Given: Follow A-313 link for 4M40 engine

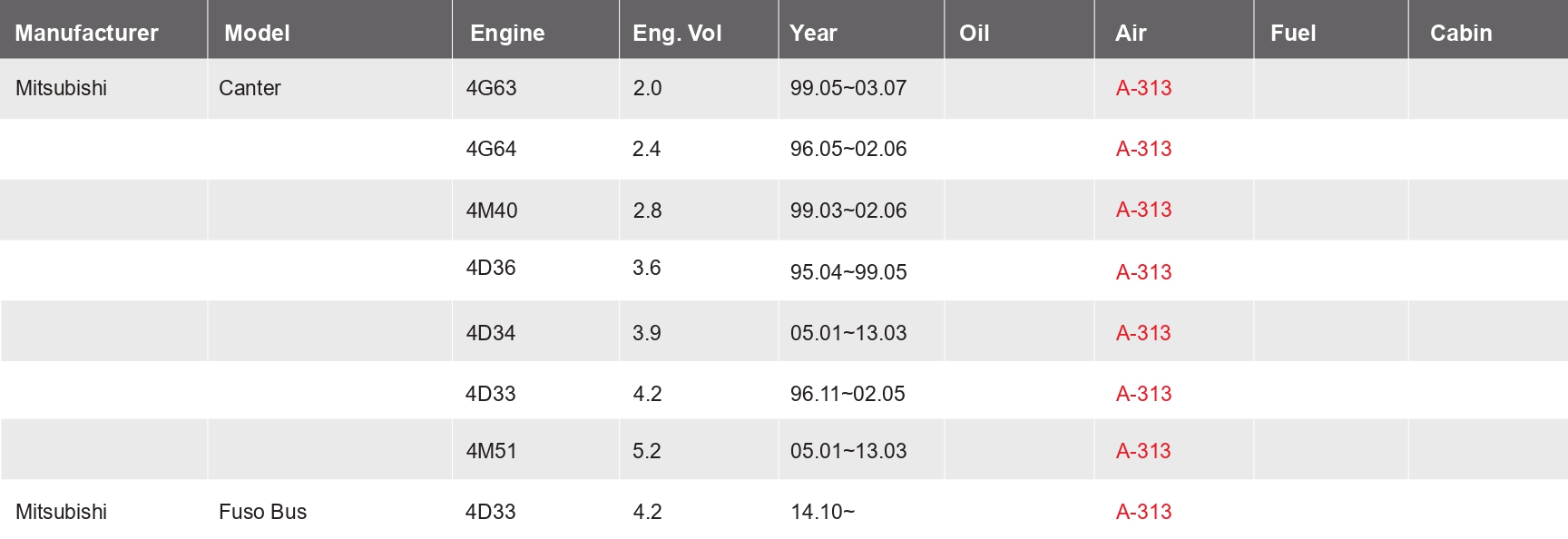Looking at the screenshot, I should 1143,210.
